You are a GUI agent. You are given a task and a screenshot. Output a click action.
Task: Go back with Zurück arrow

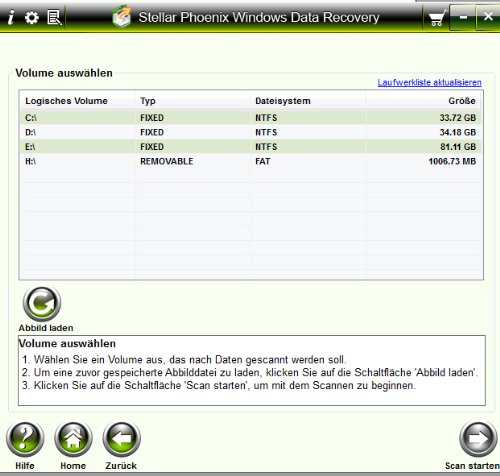(121, 438)
